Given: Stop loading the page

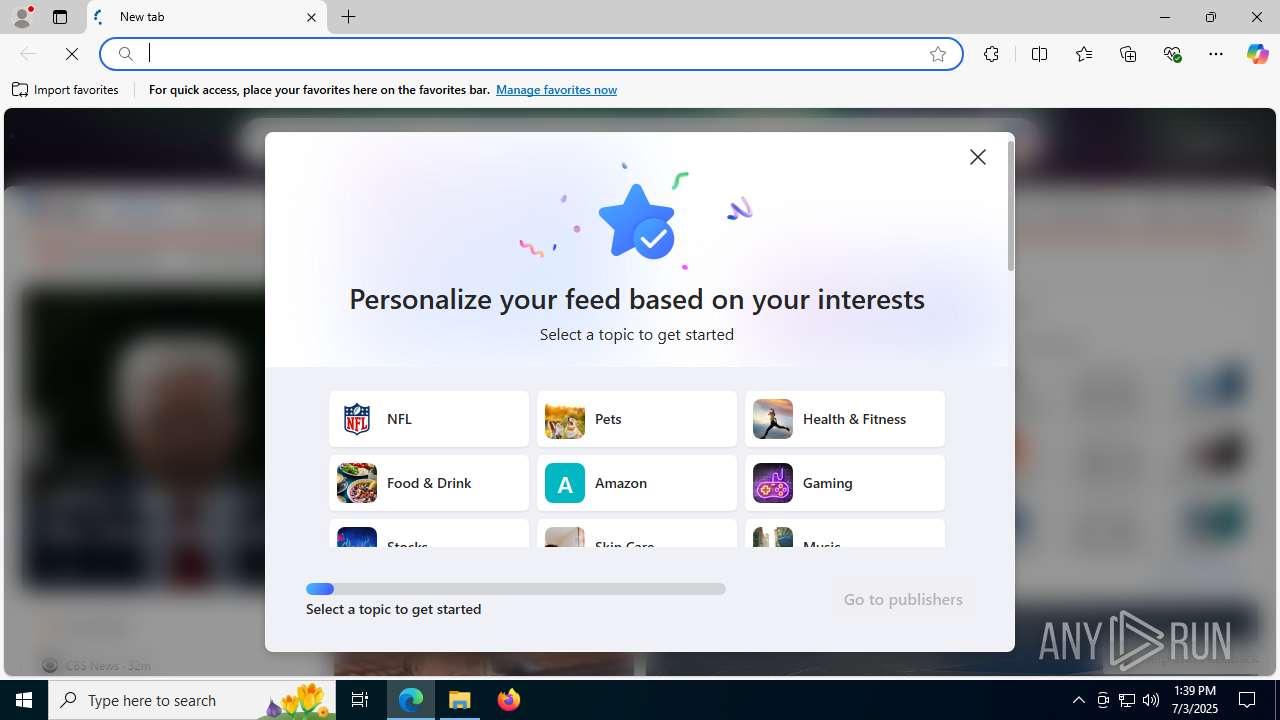Looking at the screenshot, I should coord(72,54).
